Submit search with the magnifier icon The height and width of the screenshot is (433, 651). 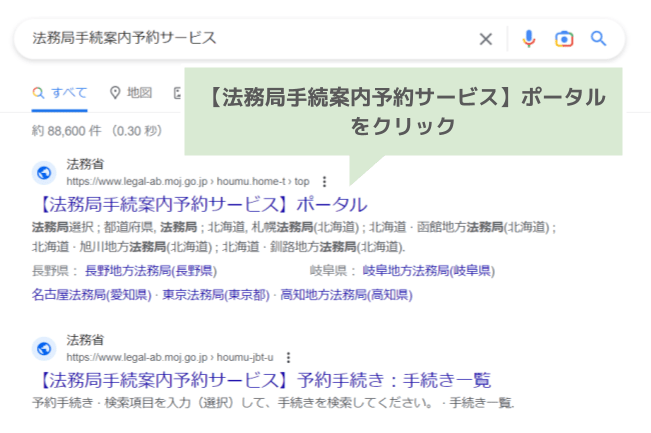click(x=598, y=39)
